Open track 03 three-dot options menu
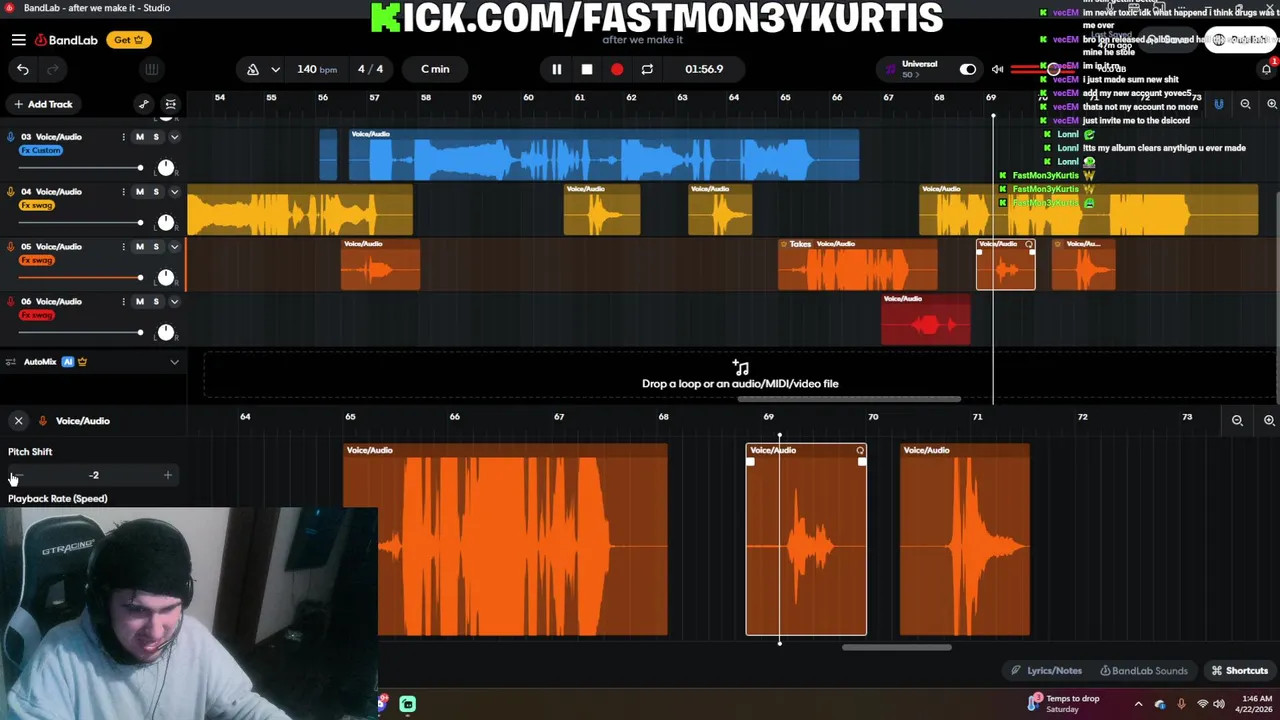 pos(124,137)
